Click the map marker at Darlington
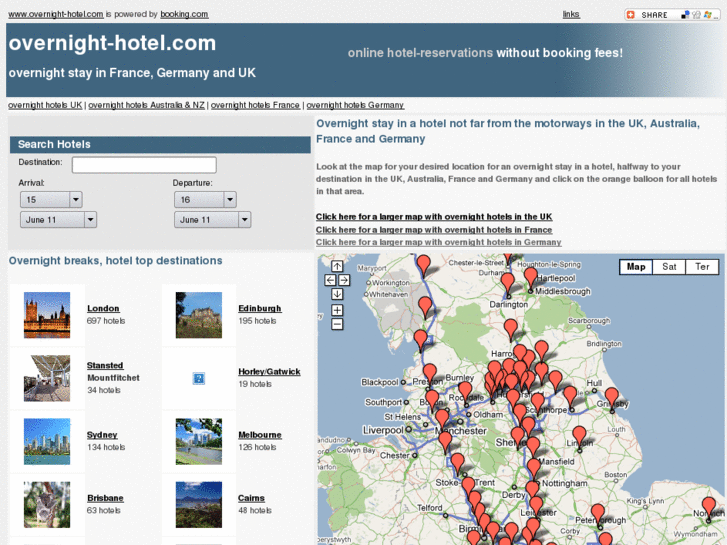Viewport: 727px width, 545px height. [508, 284]
